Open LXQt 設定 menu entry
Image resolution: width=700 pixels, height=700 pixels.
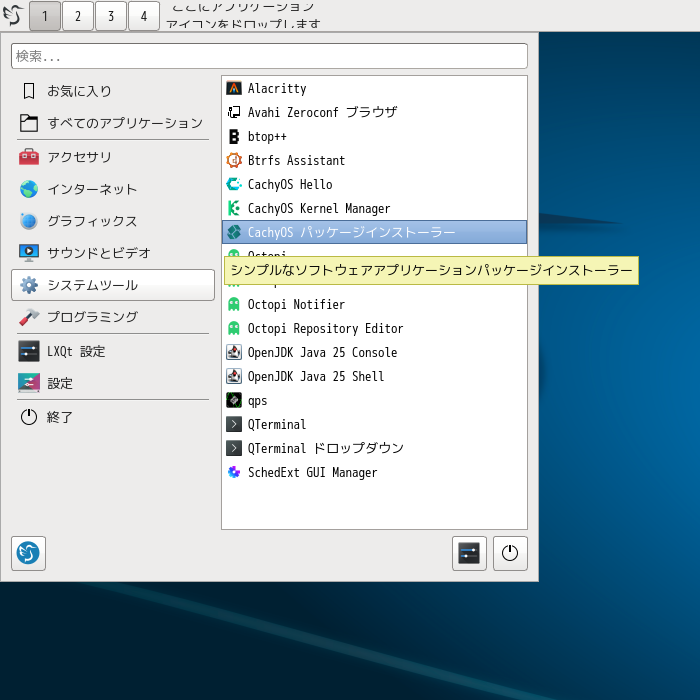113,351
